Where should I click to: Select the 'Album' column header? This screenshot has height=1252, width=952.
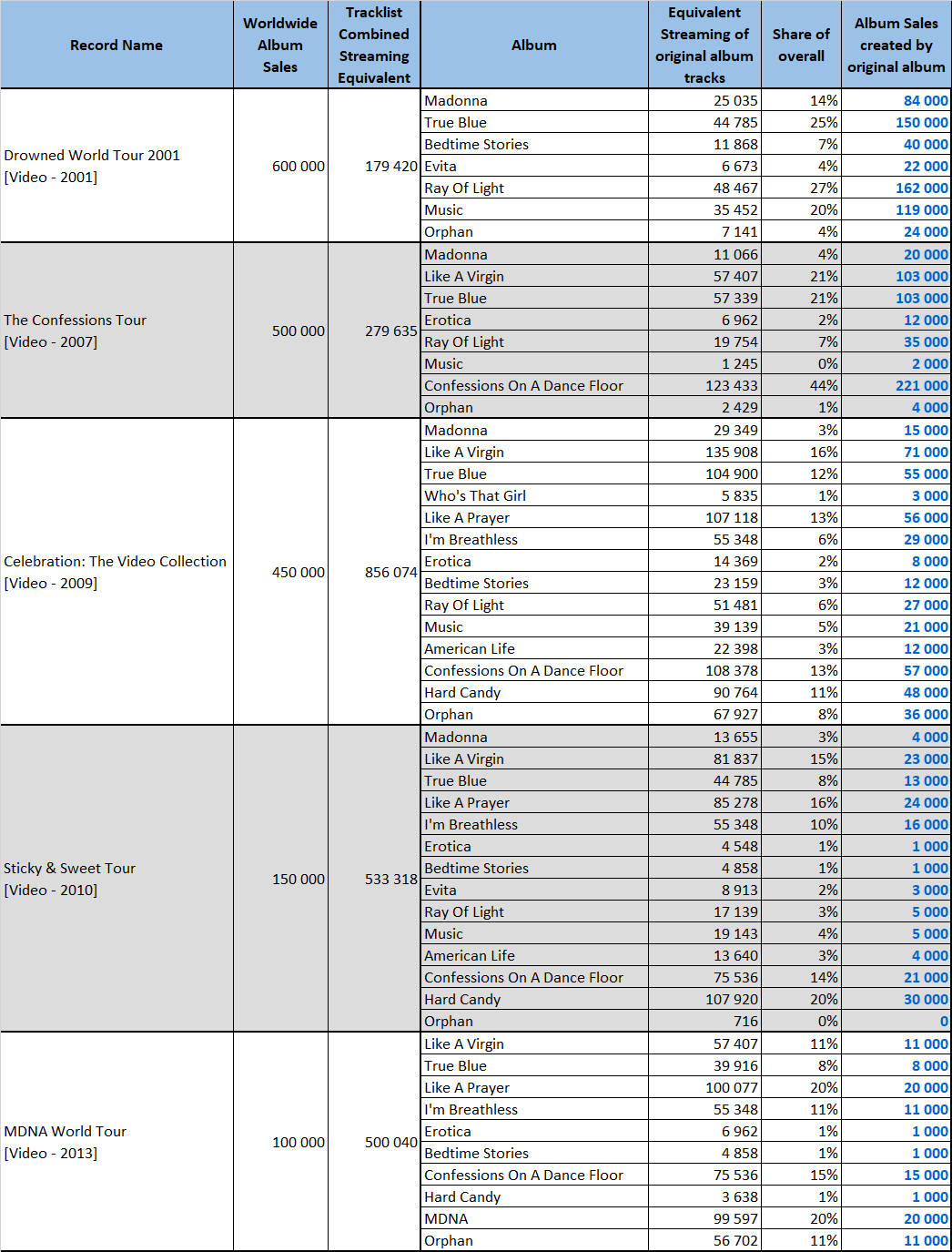534,45
